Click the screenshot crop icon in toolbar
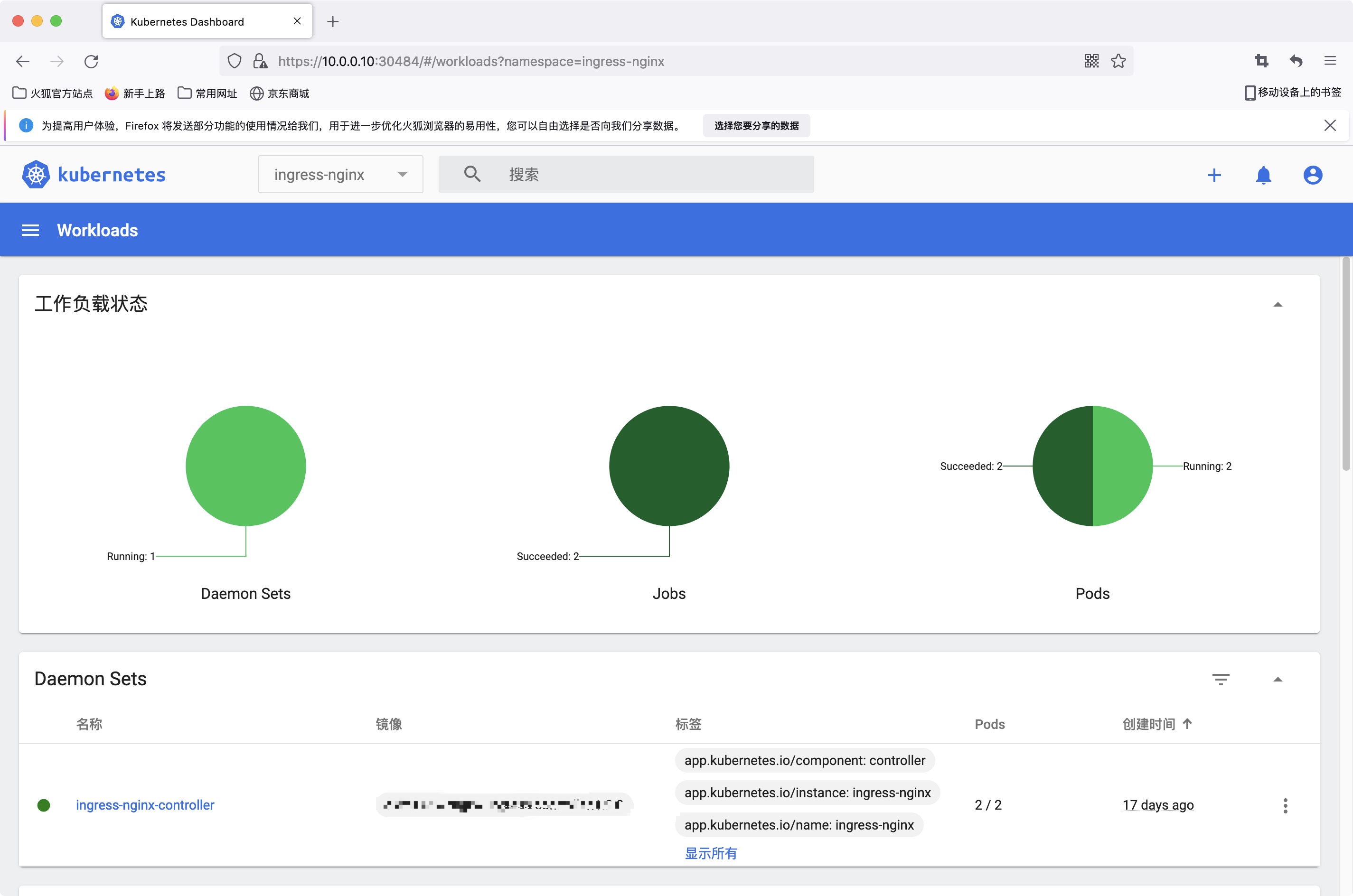 tap(1261, 61)
